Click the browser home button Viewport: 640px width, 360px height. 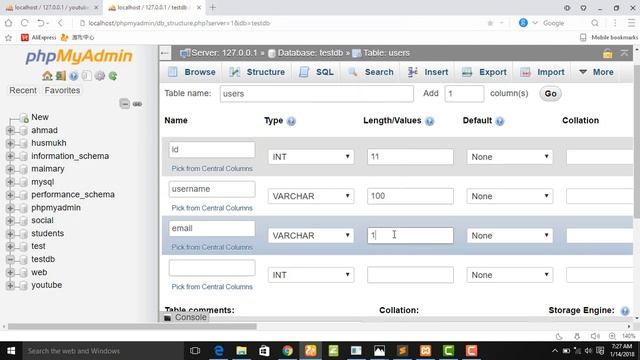point(9,23)
